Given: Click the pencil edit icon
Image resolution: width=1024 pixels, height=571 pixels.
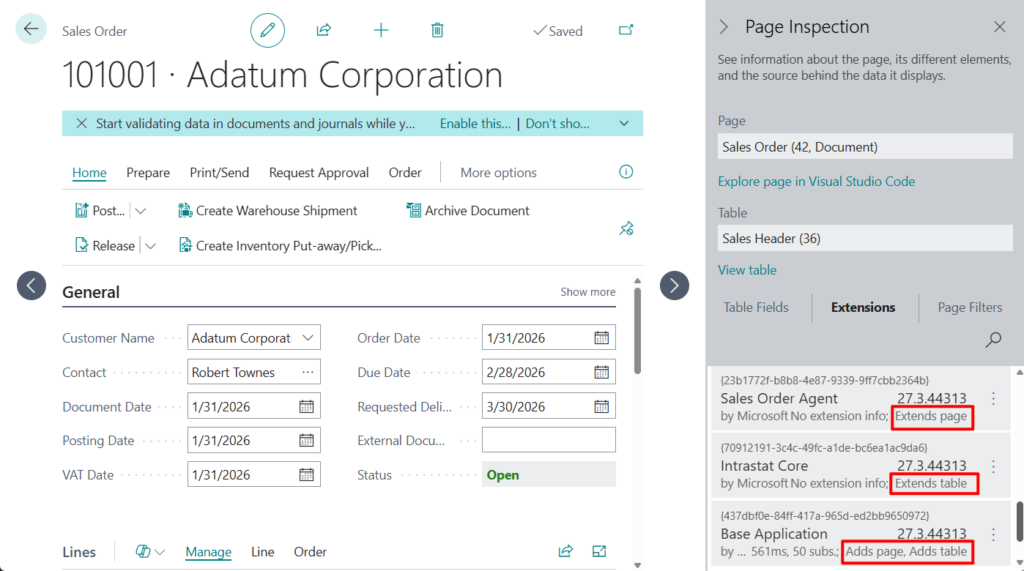Looking at the screenshot, I should coord(267,30).
